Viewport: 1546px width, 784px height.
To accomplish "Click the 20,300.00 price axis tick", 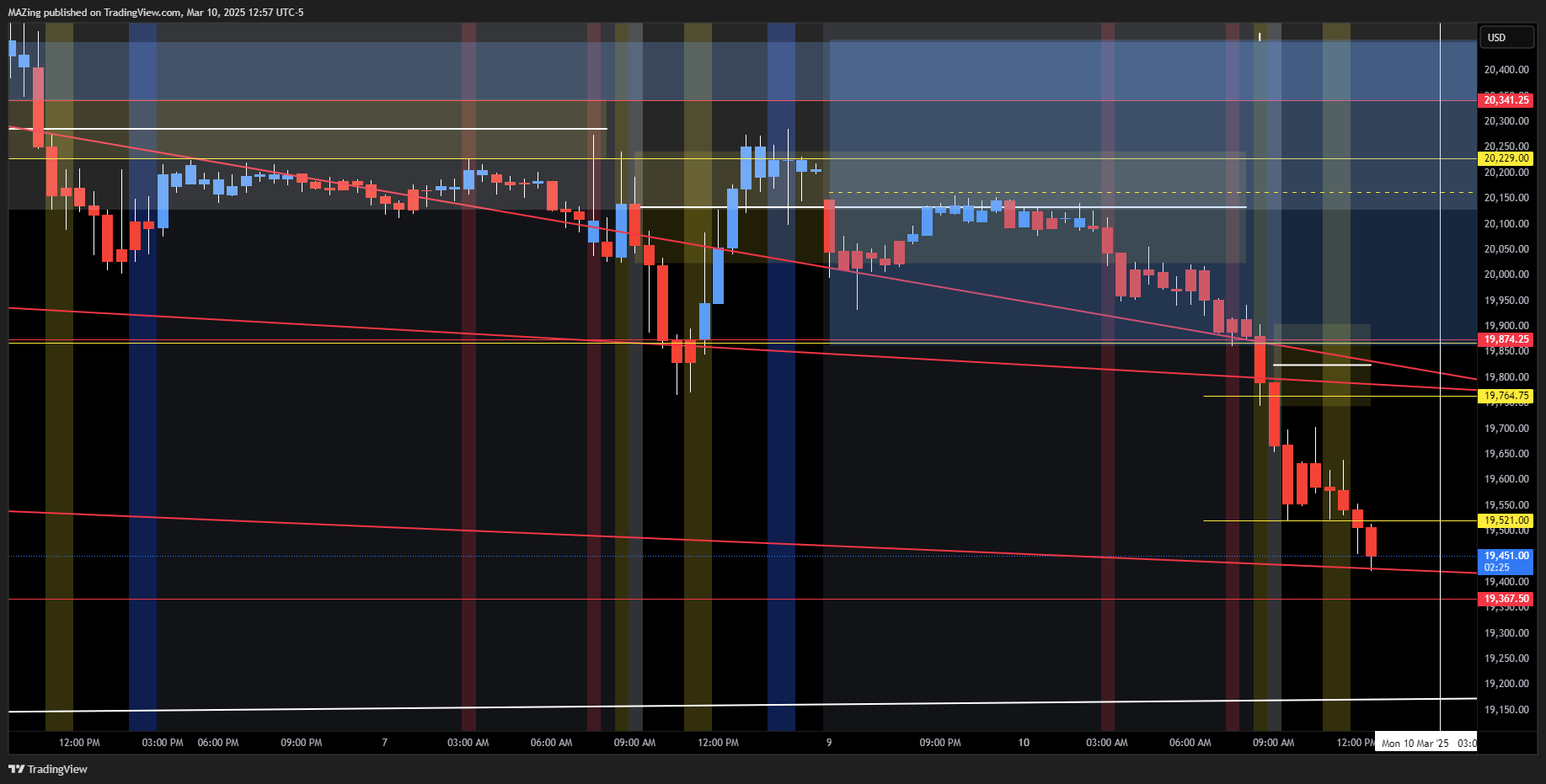I will coord(1506,121).
